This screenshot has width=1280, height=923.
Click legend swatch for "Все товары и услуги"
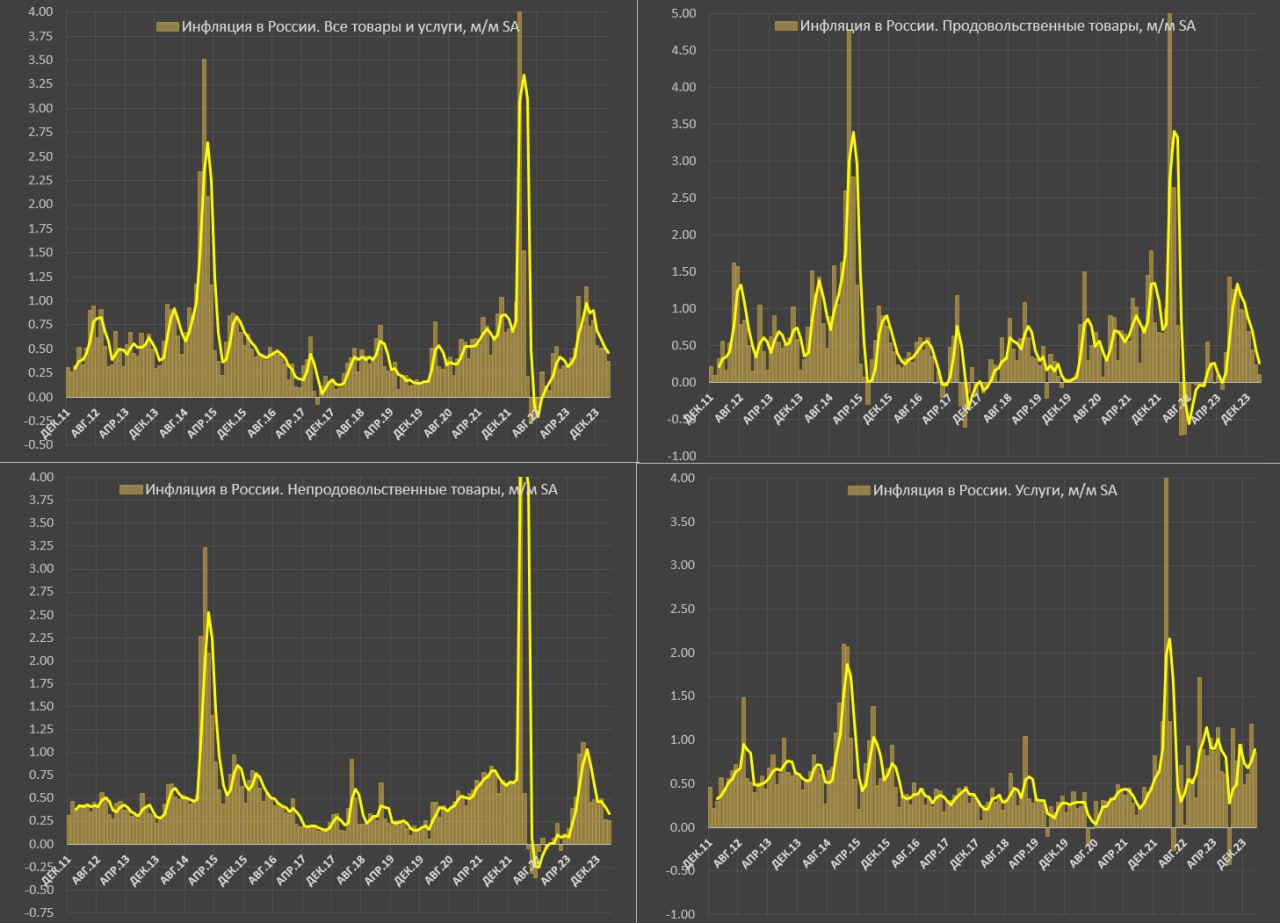(x=167, y=27)
